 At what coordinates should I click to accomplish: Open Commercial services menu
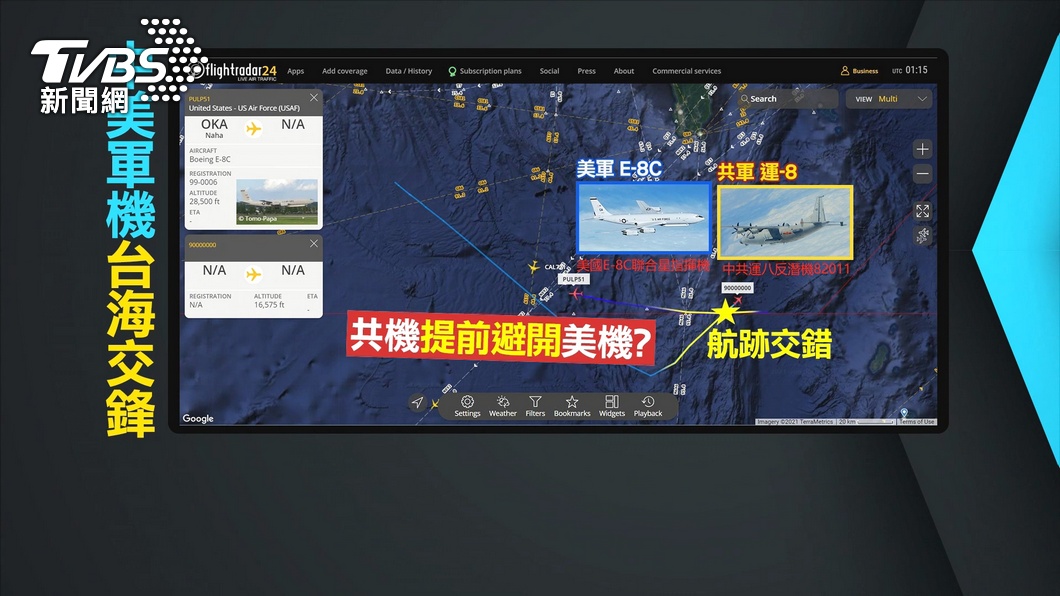coord(686,71)
